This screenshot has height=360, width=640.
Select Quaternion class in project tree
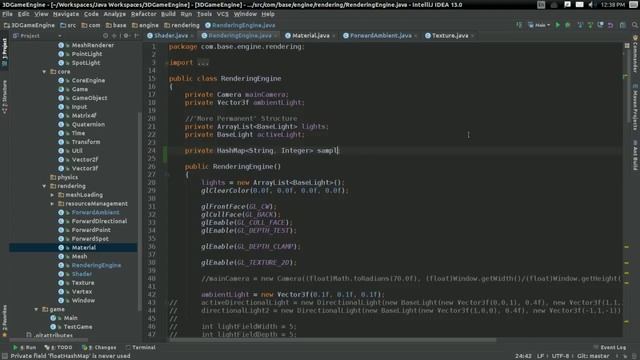pyautogui.click(x=88, y=124)
